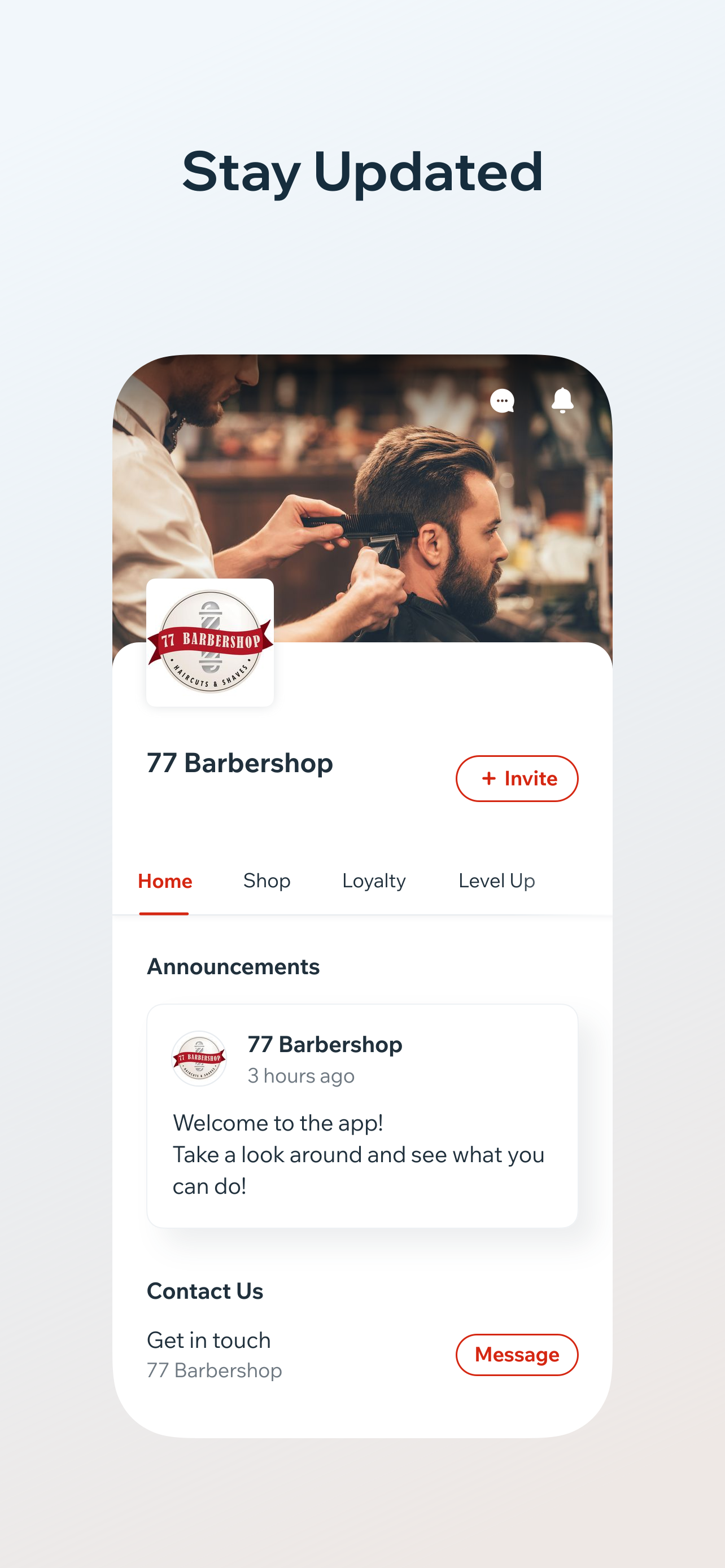Open the Welcome to the app announcement

[362, 1116]
